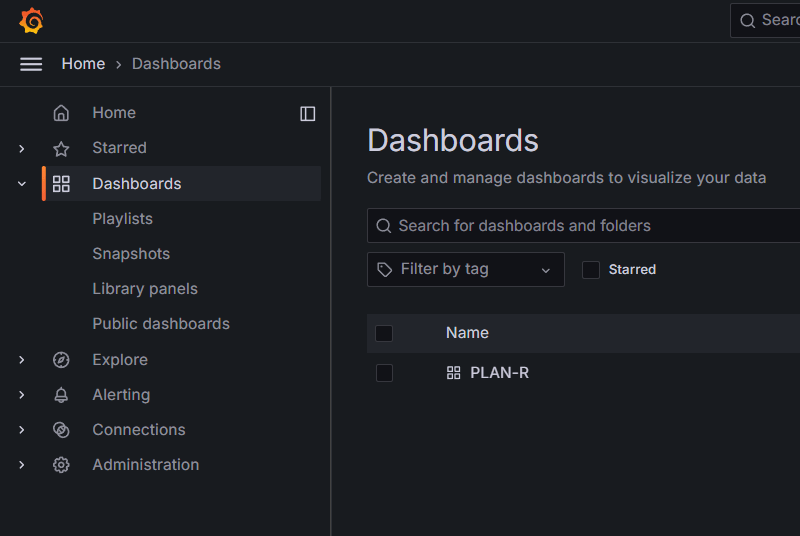Toggle the hamburger navigation menu
The width and height of the screenshot is (800, 536).
(x=31, y=64)
